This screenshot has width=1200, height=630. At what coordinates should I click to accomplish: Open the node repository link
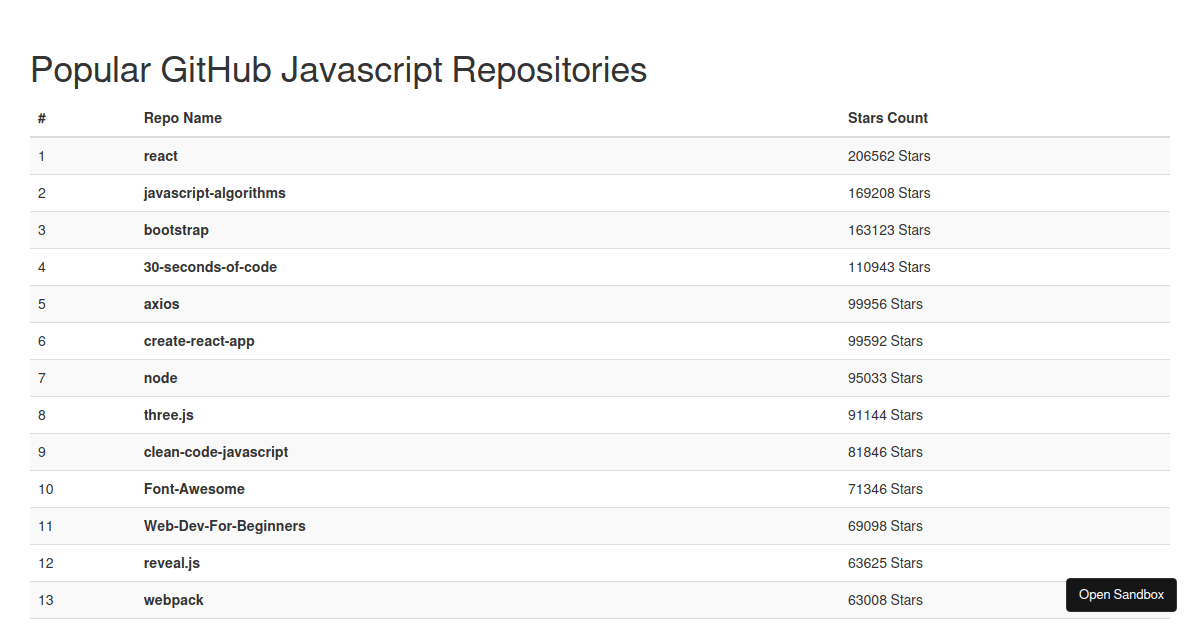(x=160, y=378)
